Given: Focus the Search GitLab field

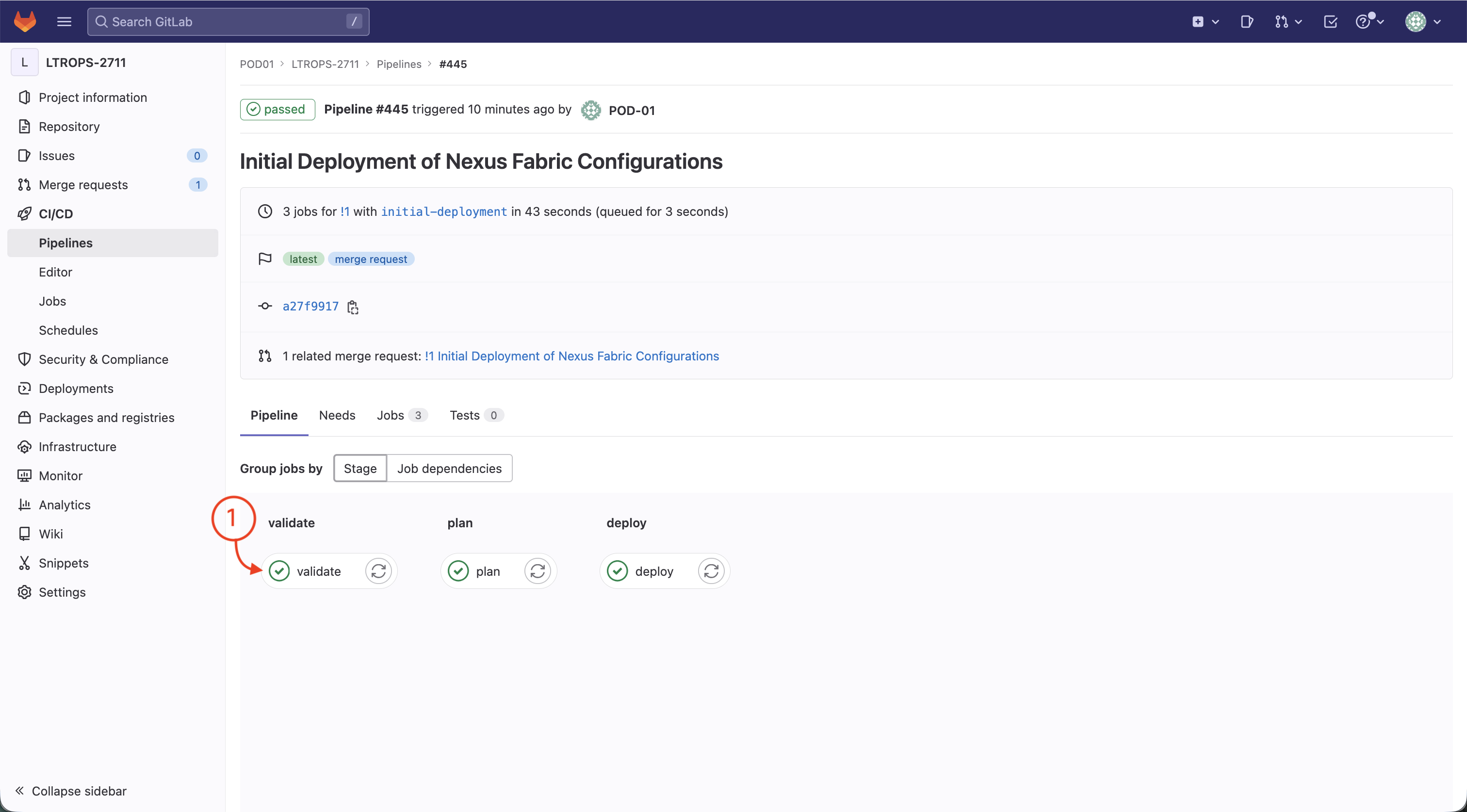Looking at the screenshot, I should [228, 22].
